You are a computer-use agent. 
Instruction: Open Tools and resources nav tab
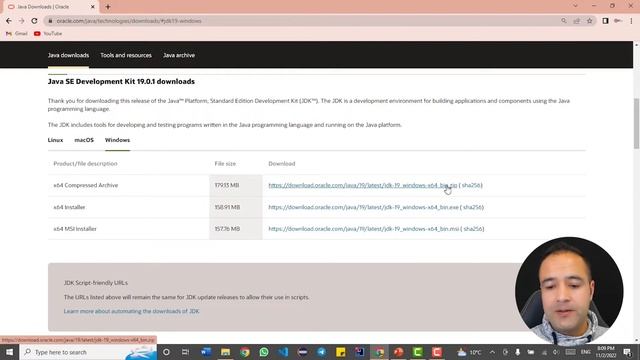pos(126,55)
